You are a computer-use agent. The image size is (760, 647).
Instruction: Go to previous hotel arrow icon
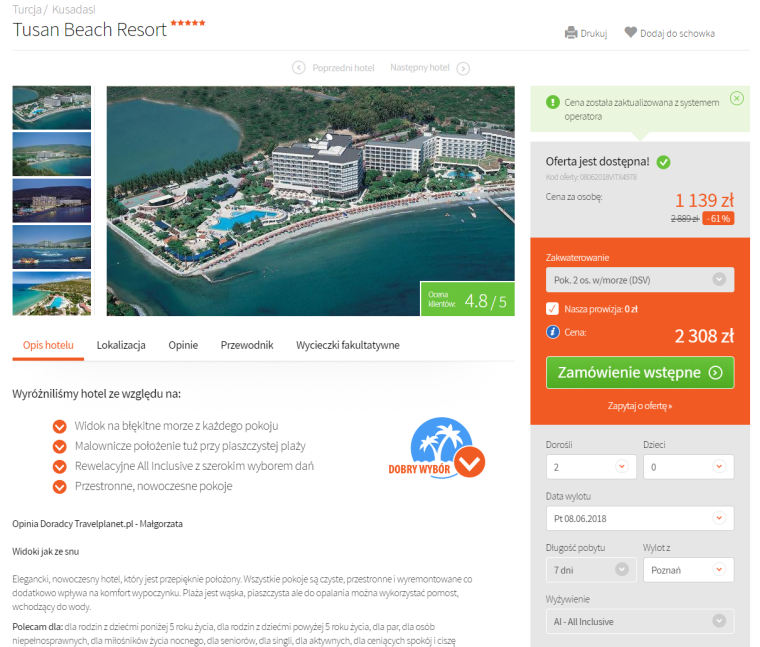pyautogui.click(x=299, y=67)
